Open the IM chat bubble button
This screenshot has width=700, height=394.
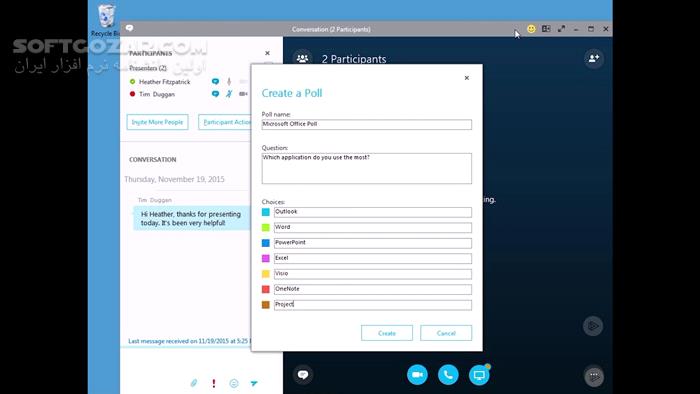(x=303, y=374)
